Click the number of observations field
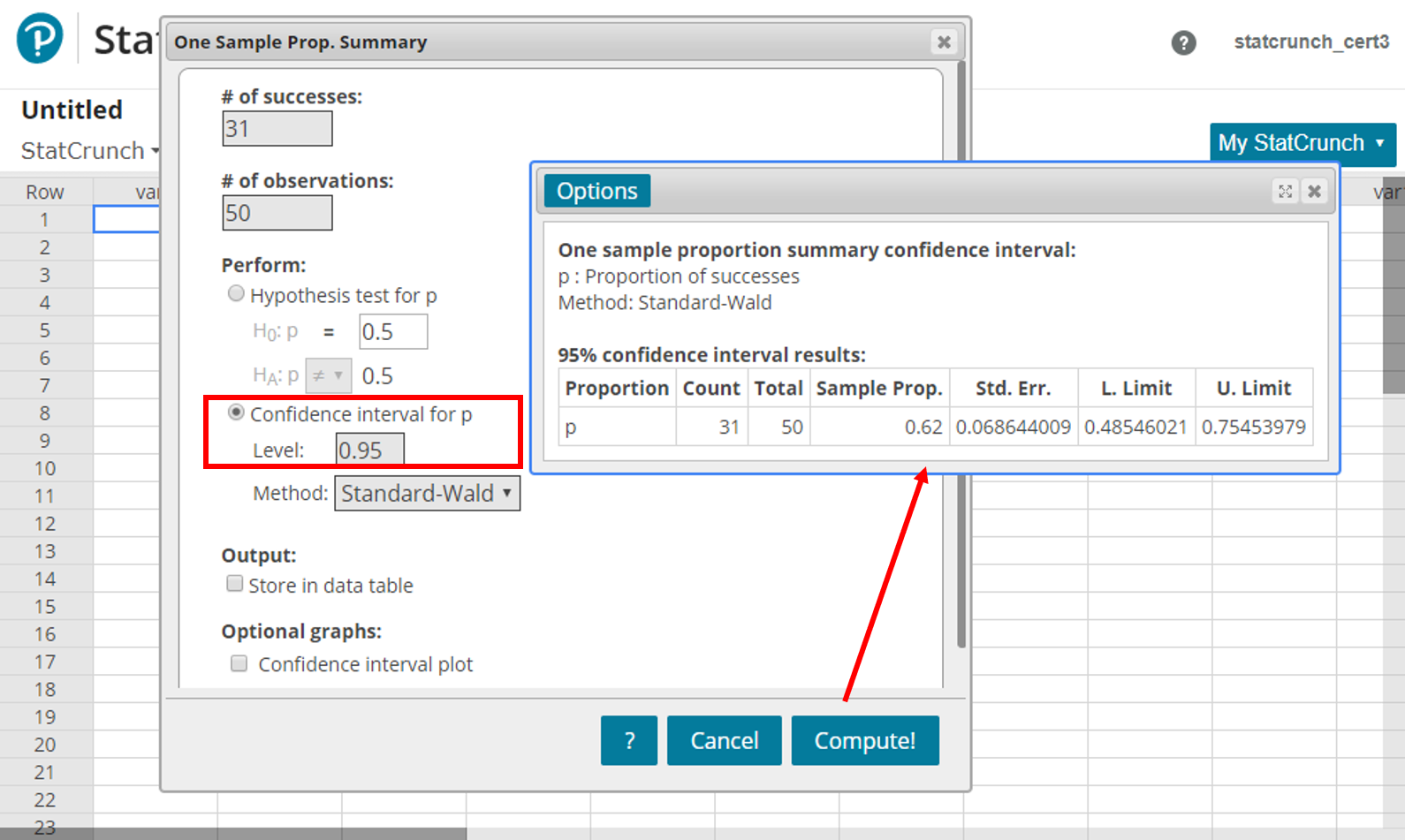The width and height of the screenshot is (1405, 840). click(x=277, y=214)
